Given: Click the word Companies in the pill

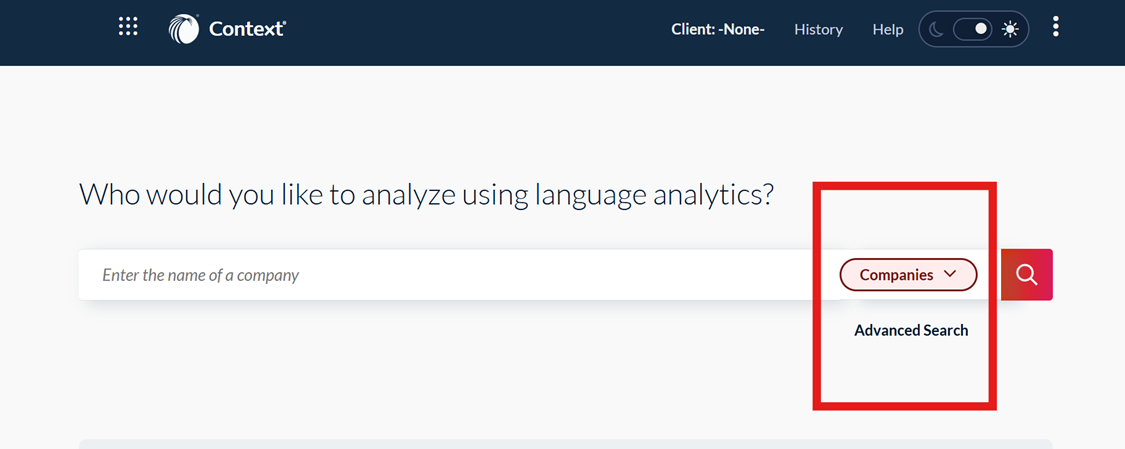Looking at the screenshot, I should click(x=896, y=275).
